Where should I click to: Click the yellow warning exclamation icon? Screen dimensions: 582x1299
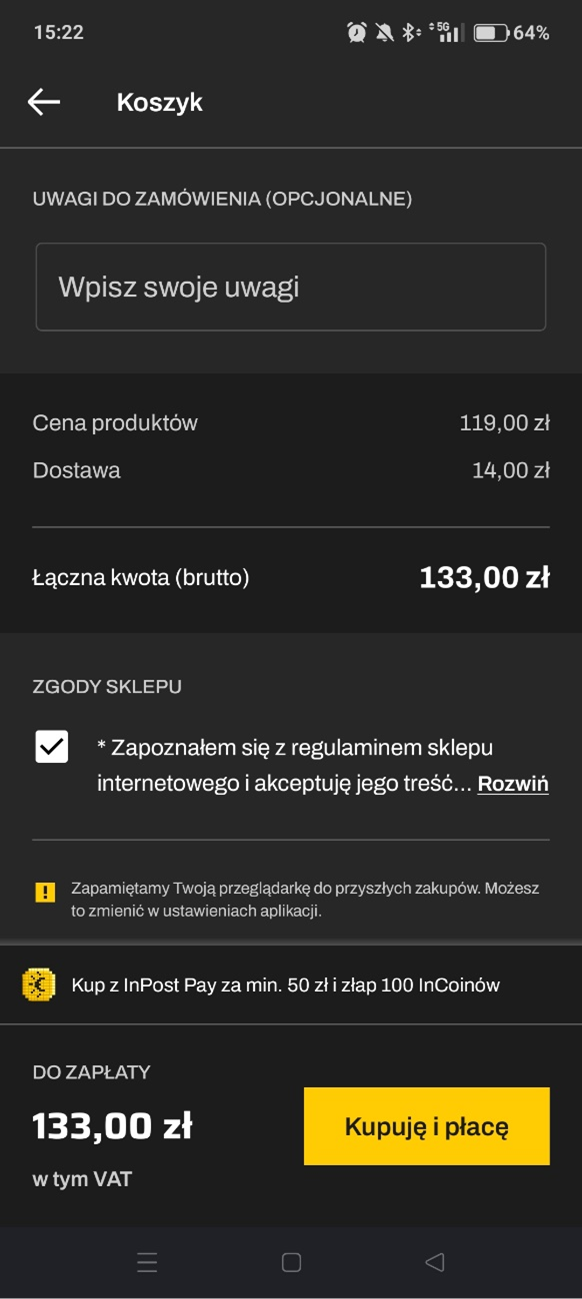tap(45, 892)
